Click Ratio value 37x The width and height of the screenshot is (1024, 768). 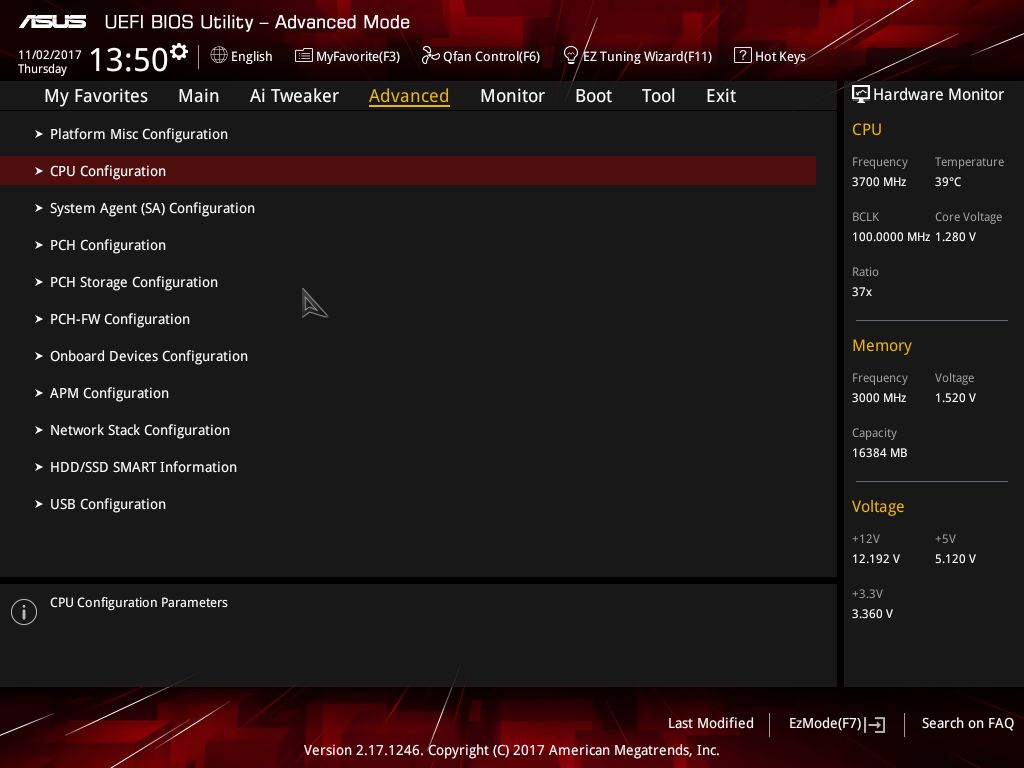[861, 292]
